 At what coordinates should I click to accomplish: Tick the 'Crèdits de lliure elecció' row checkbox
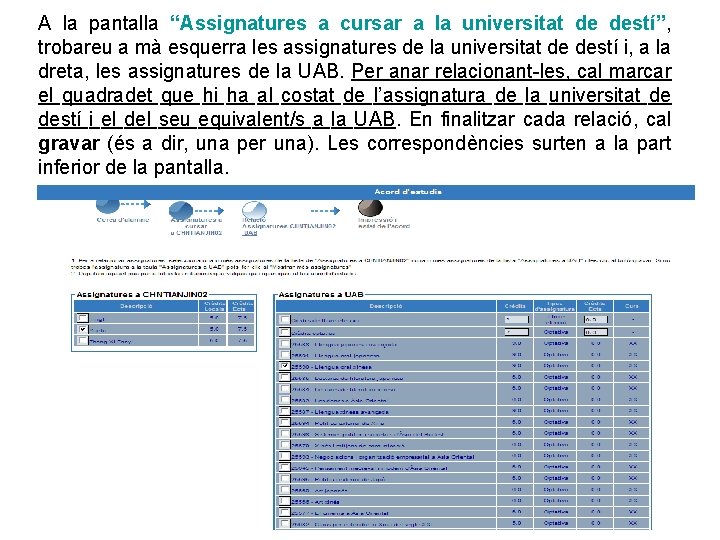pyautogui.click(x=285, y=320)
